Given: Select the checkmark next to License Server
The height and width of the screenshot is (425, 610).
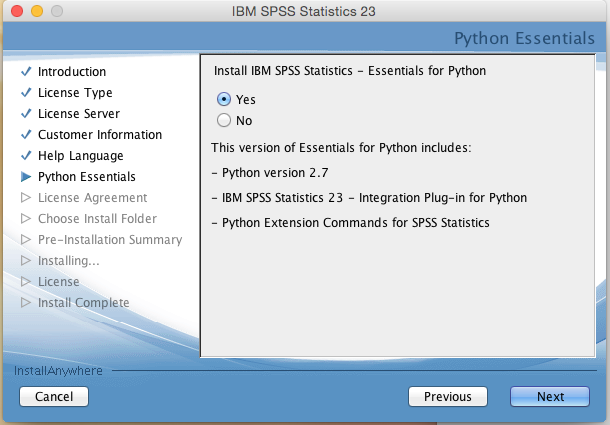Looking at the screenshot, I should pos(26,114).
